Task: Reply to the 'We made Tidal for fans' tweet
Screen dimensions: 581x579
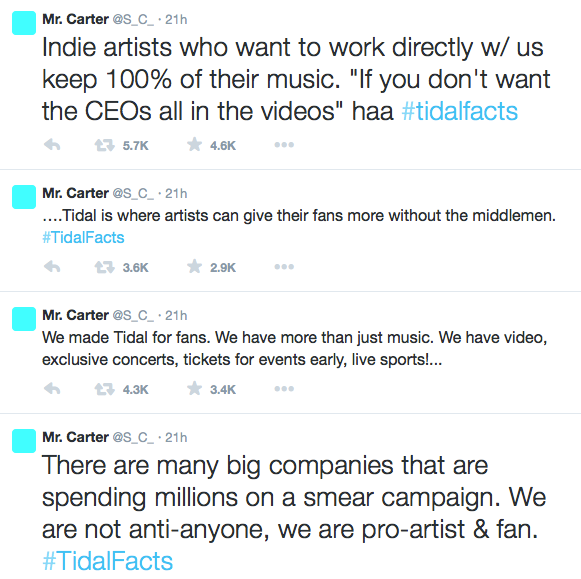Action: pos(52,389)
